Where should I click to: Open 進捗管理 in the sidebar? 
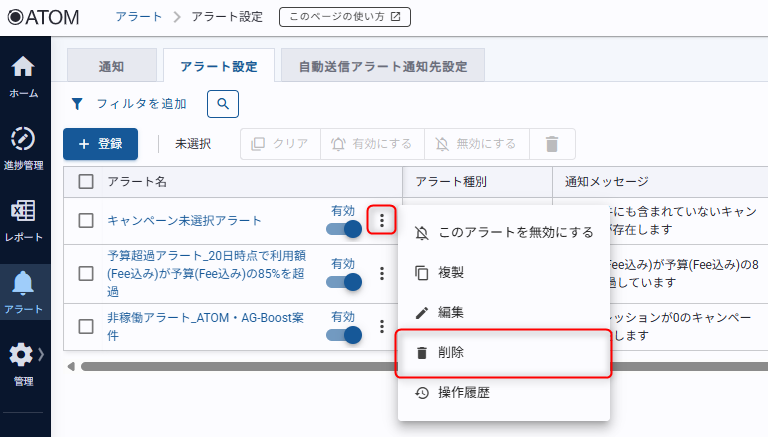click(24, 146)
